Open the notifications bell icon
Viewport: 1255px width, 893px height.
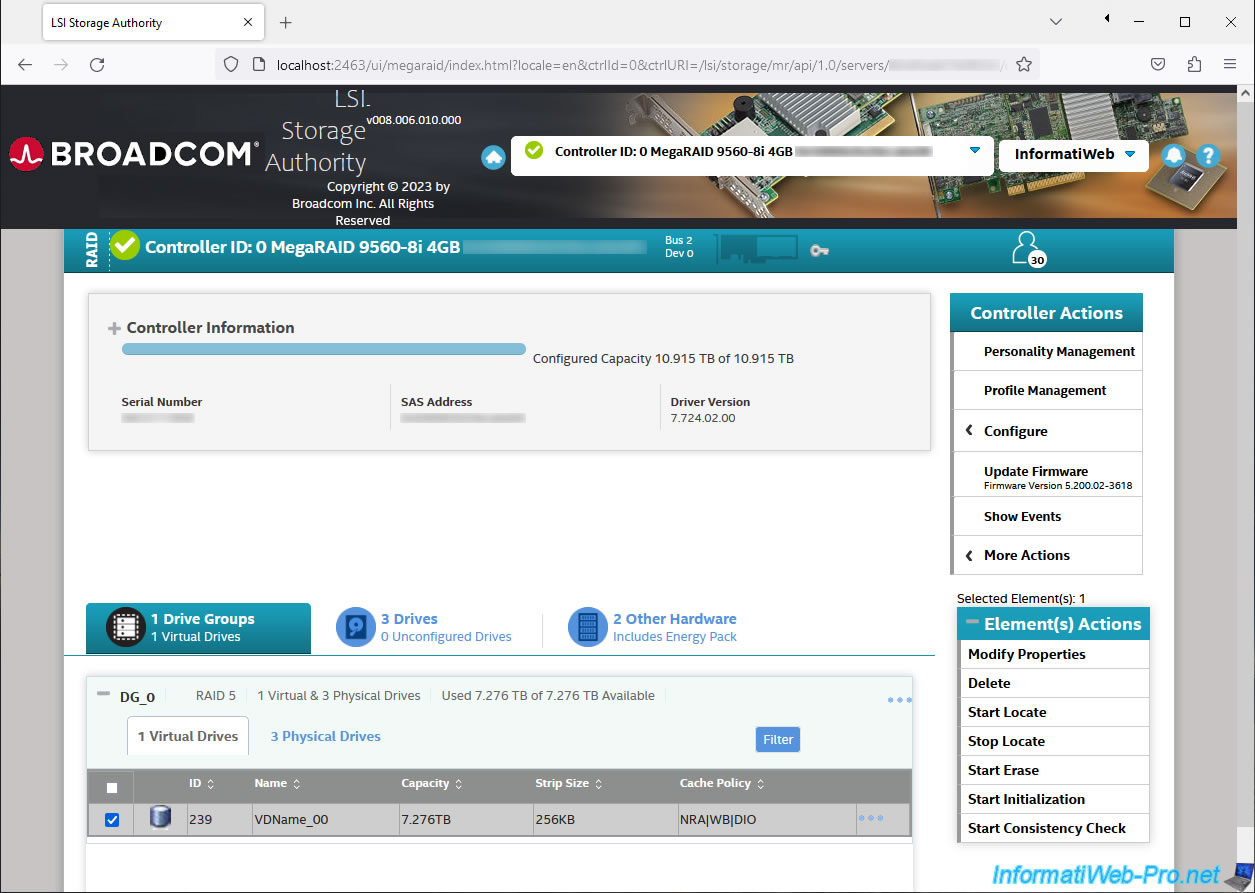pos(1173,155)
